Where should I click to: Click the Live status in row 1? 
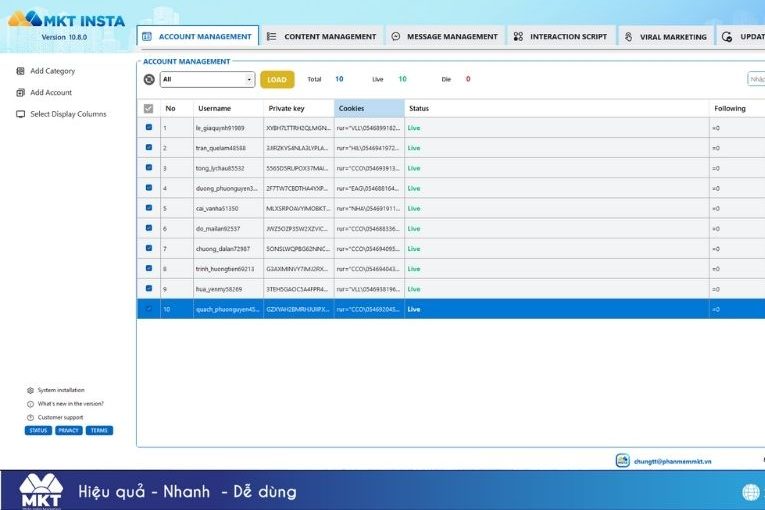click(x=414, y=128)
